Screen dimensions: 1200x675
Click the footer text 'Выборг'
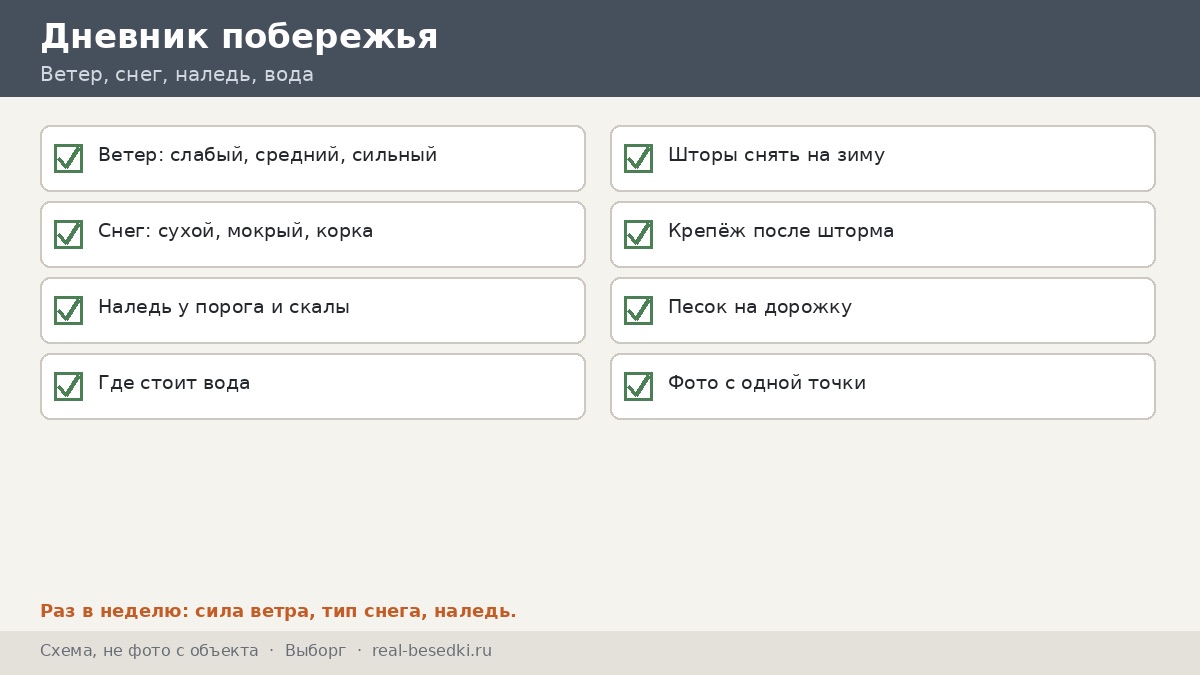coord(315,651)
